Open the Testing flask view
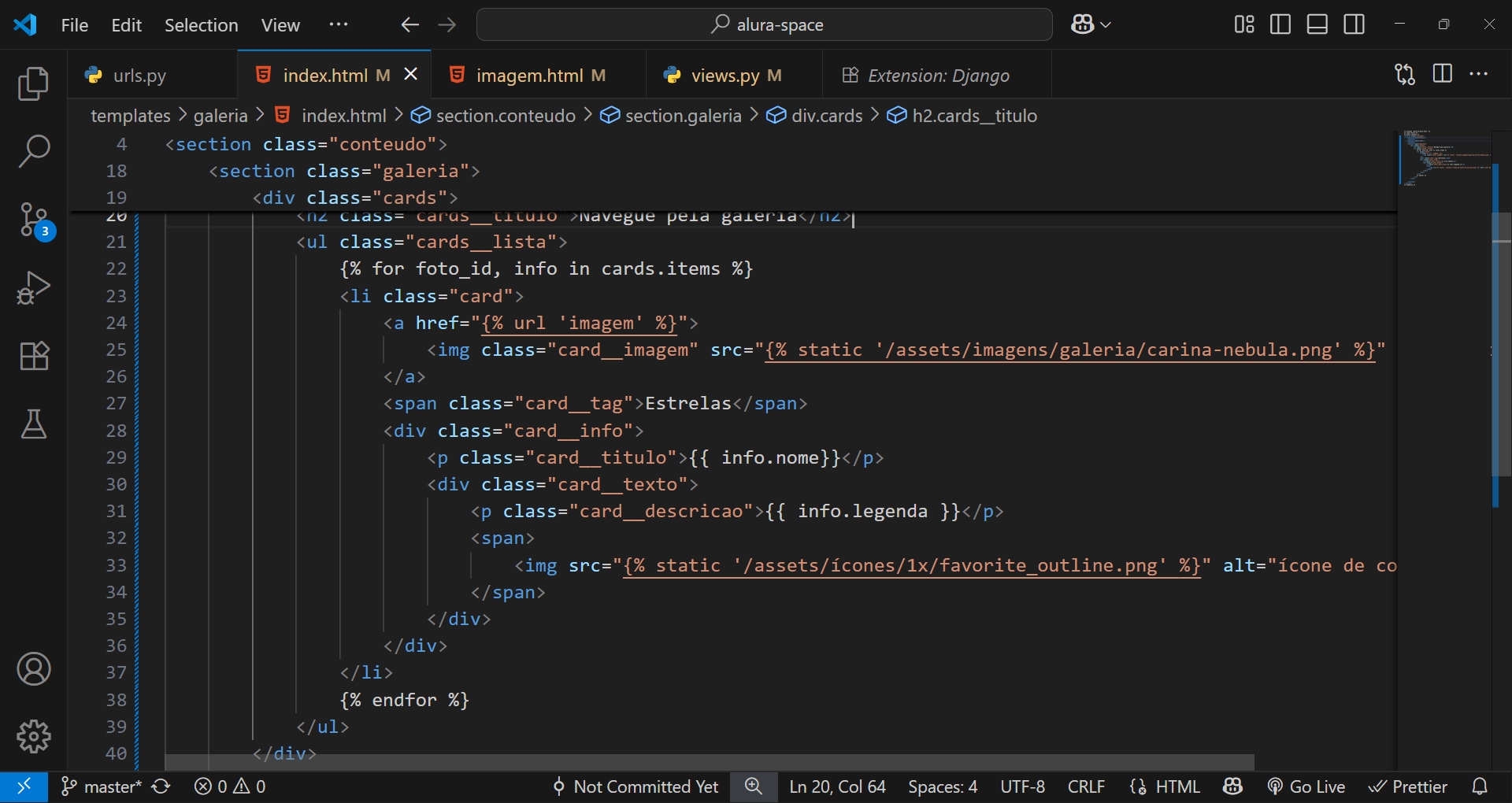 click(x=33, y=424)
